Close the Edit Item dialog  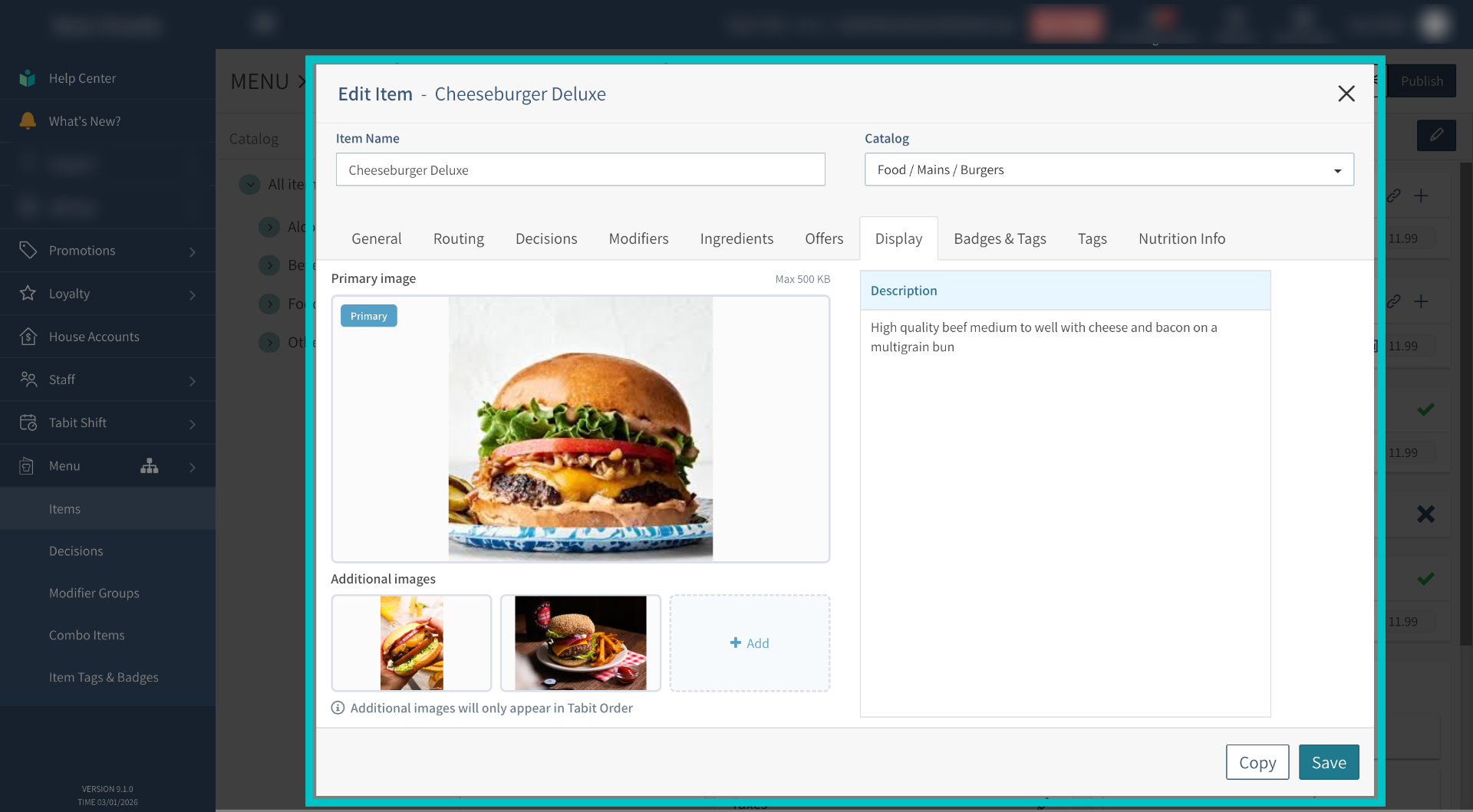point(1346,94)
